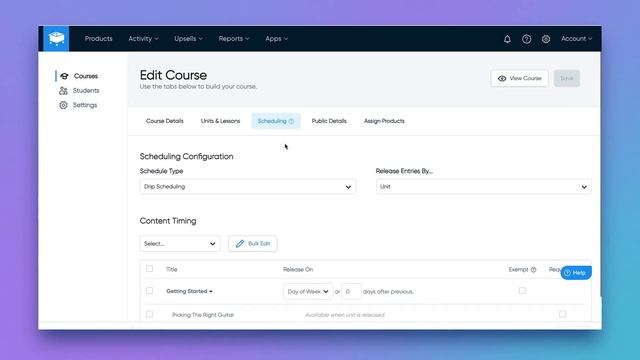The width and height of the screenshot is (640, 360).
Task: Click the Courses graduation cap icon
Action: [x=64, y=76]
